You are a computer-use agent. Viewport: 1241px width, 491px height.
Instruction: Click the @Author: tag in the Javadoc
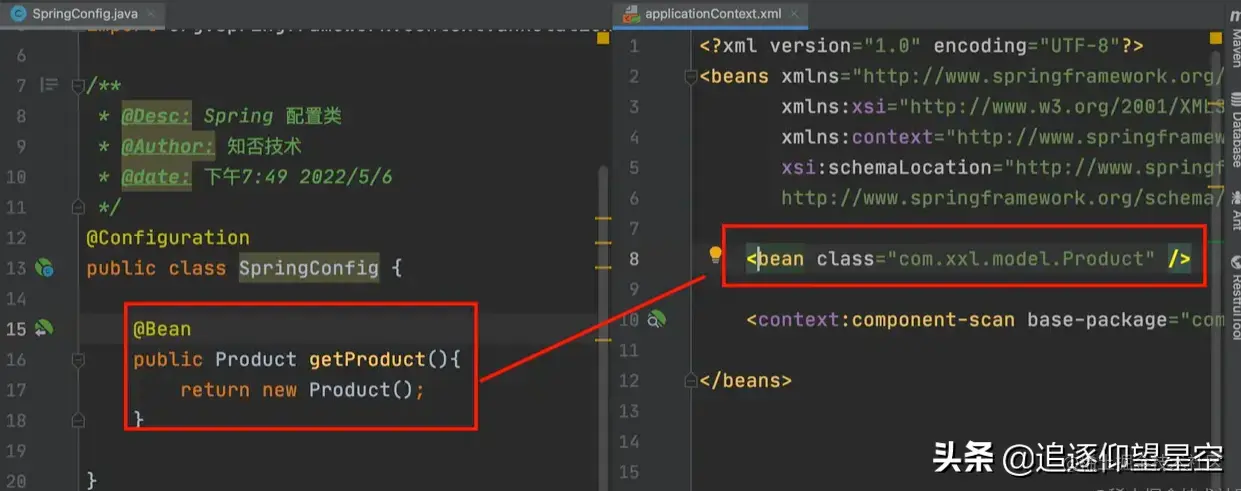tap(168, 147)
